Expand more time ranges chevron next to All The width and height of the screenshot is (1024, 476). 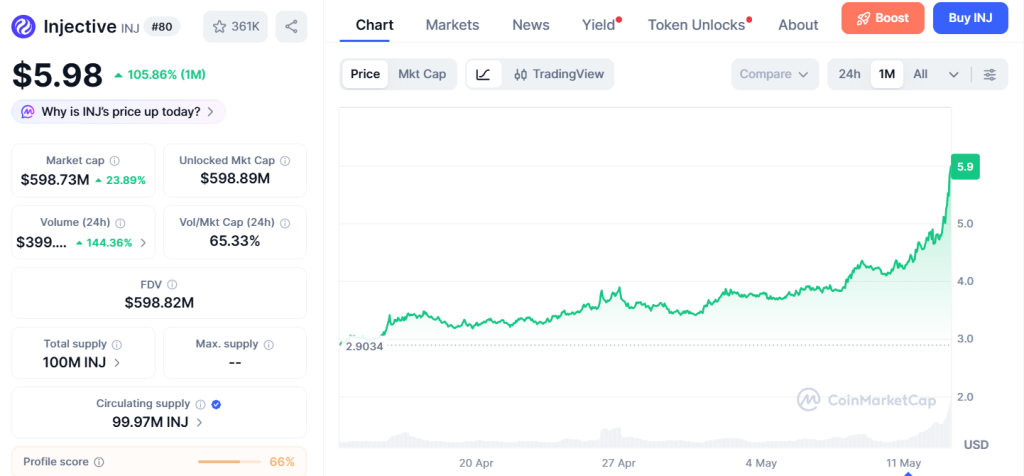click(953, 74)
